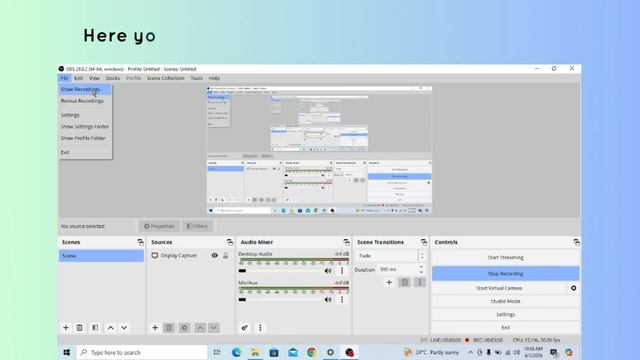This screenshot has height=360, width=640.
Task: Open View menu
Action: (x=94, y=78)
